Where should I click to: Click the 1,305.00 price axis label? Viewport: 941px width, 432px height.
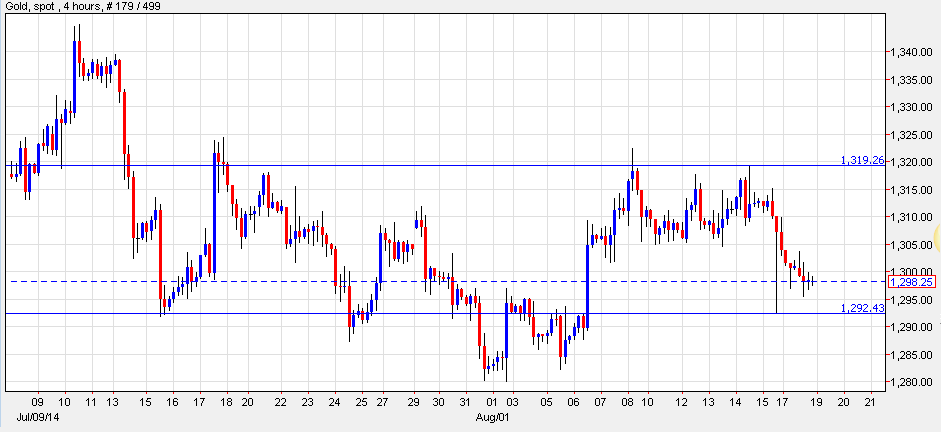(x=914, y=244)
